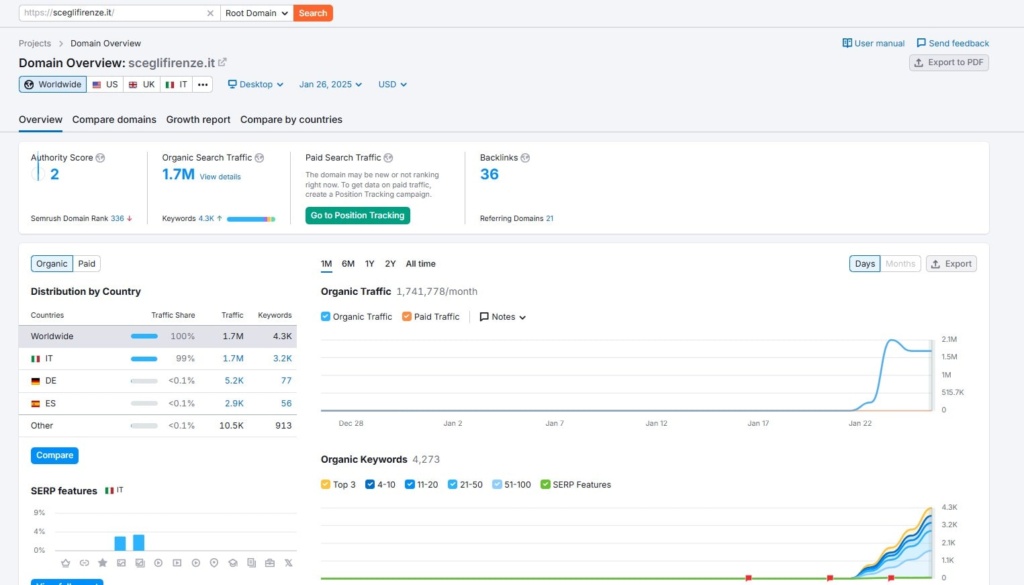This screenshot has height=585, width=1024.
Task: Click the orange Search button
Action: coord(313,13)
